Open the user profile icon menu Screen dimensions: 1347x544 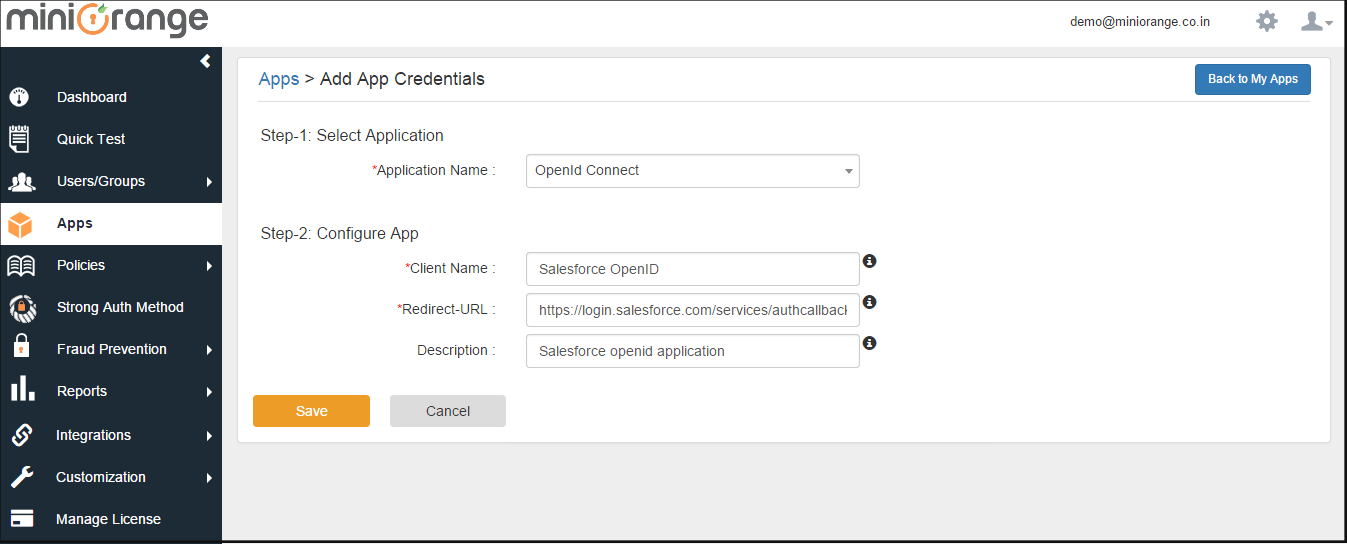(1316, 21)
